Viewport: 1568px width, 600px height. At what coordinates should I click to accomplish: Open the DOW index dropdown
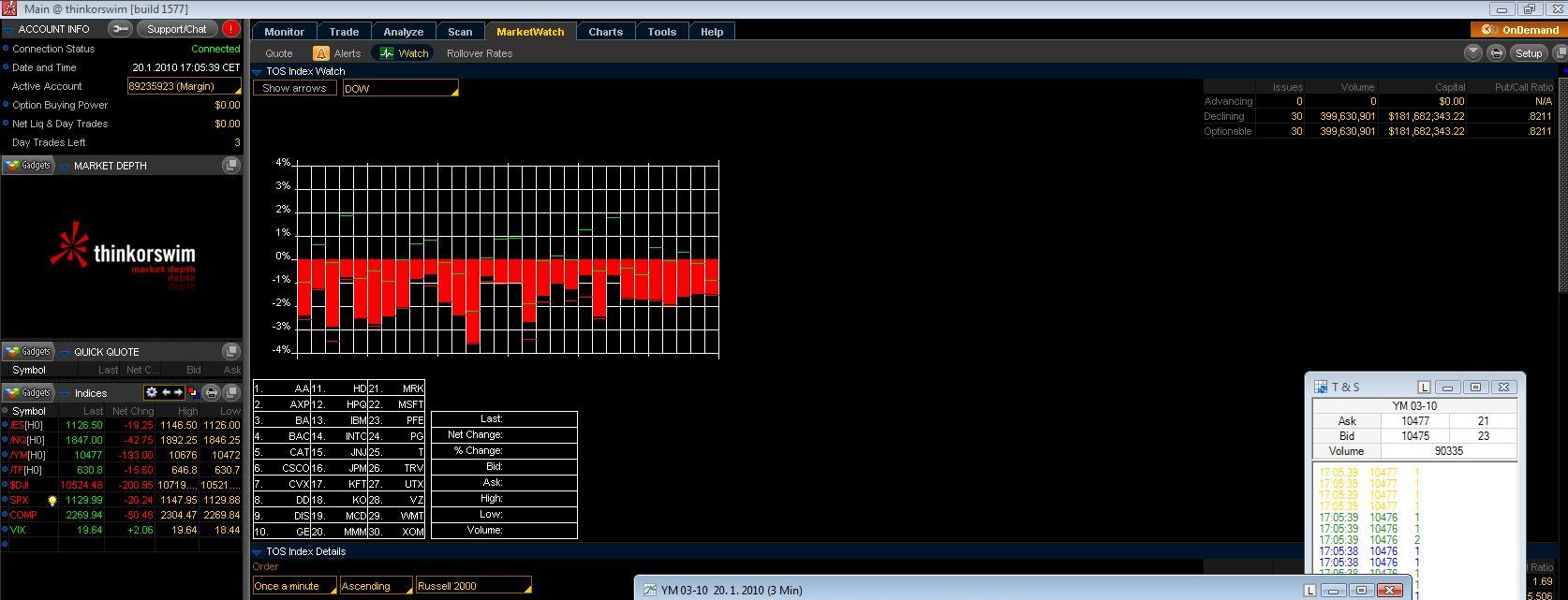400,88
